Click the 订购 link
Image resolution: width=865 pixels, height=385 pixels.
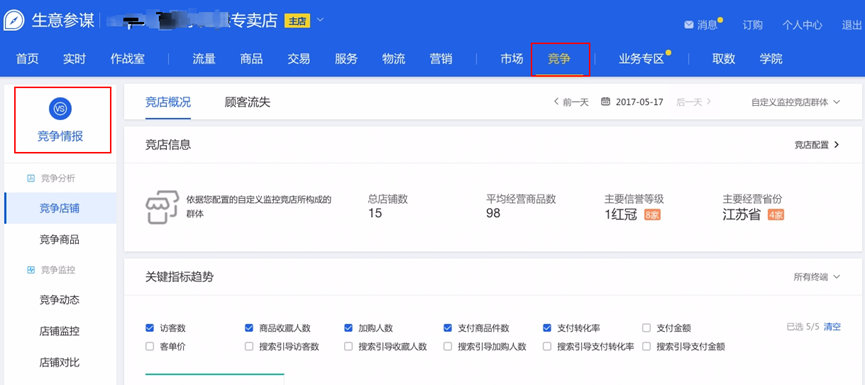point(752,25)
